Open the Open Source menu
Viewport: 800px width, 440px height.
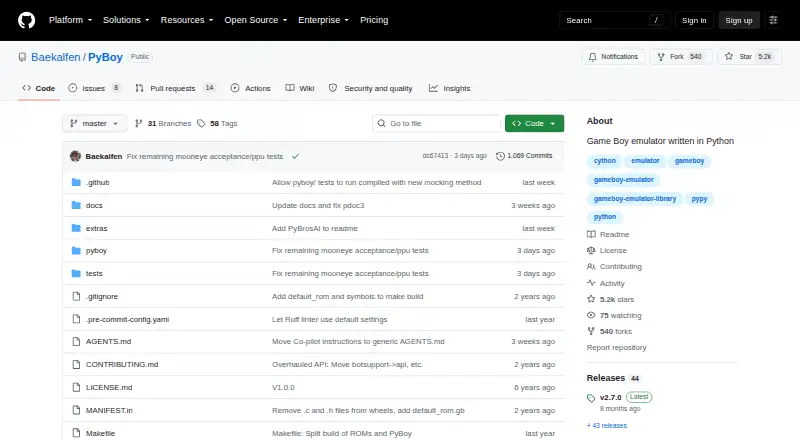(x=256, y=20)
